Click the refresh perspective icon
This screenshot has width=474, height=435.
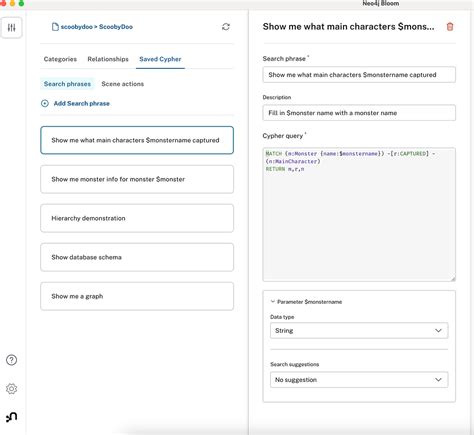click(226, 27)
